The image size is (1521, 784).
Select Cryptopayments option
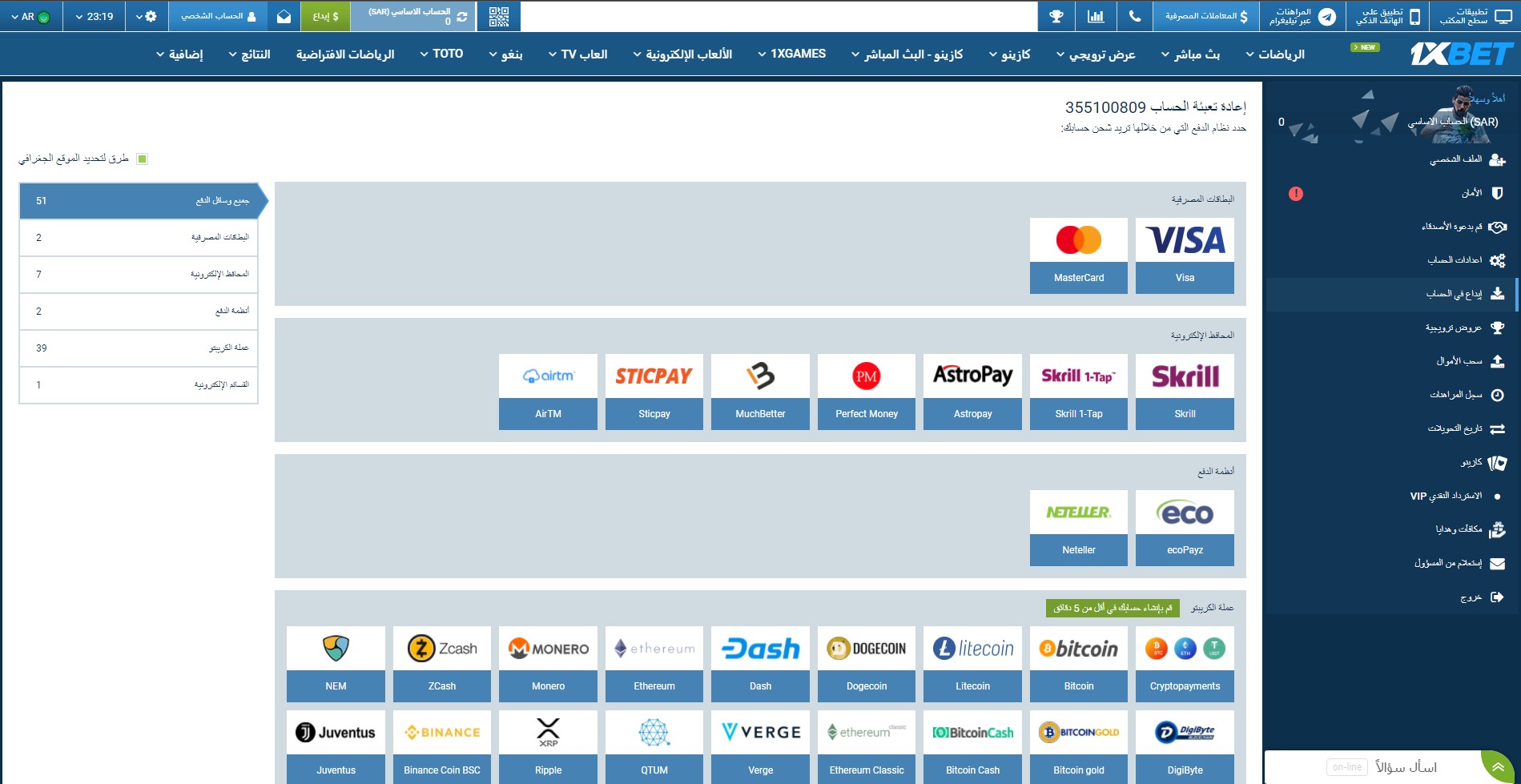coord(1185,664)
